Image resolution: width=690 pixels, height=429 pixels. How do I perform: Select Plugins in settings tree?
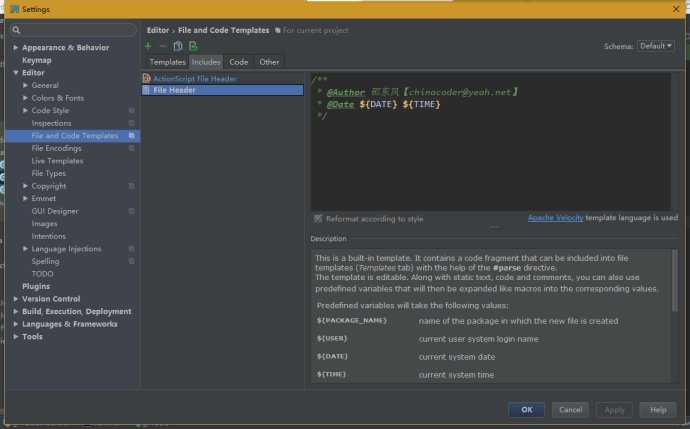point(36,286)
